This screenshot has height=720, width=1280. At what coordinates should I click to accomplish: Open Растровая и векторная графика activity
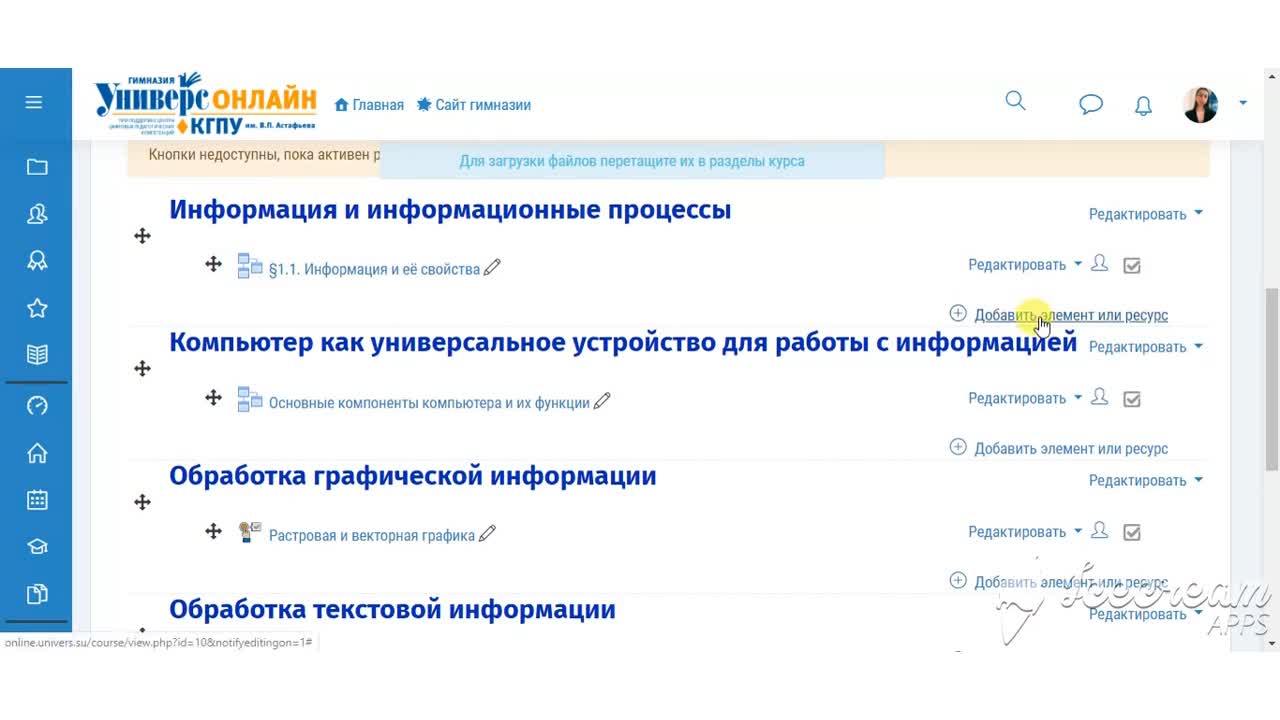click(372, 536)
